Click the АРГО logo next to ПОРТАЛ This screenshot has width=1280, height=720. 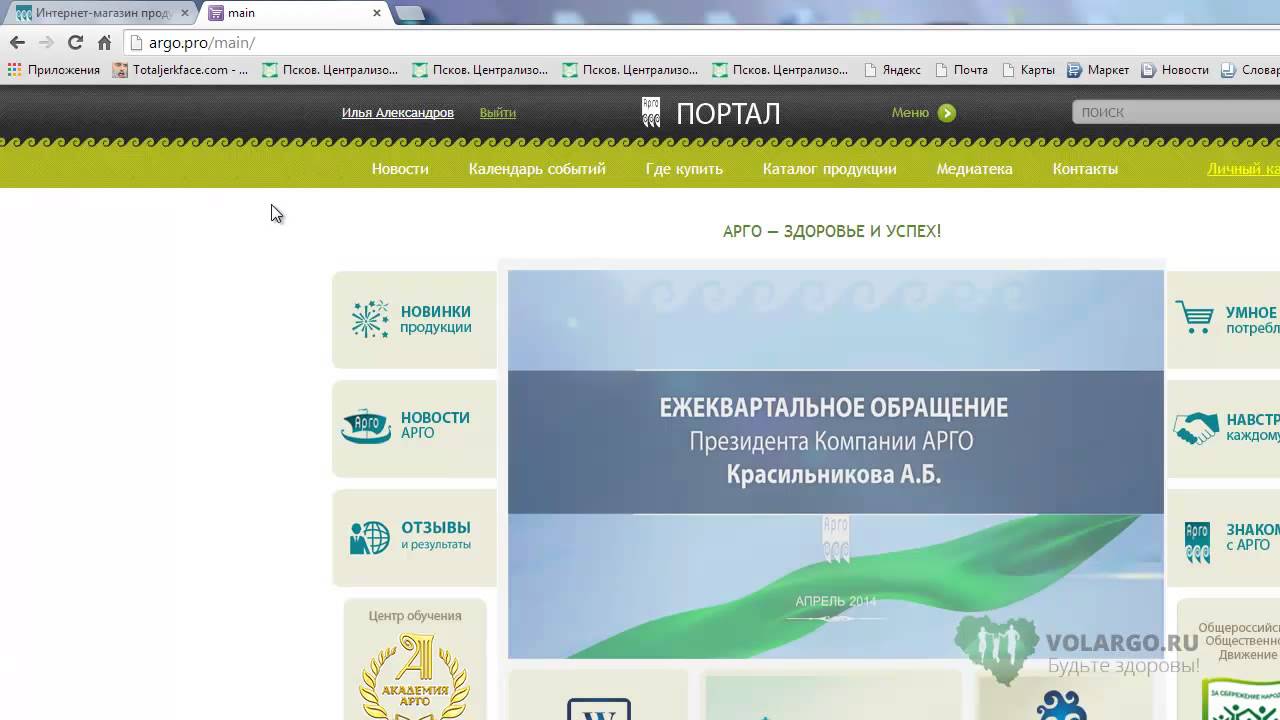tap(651, 112)
